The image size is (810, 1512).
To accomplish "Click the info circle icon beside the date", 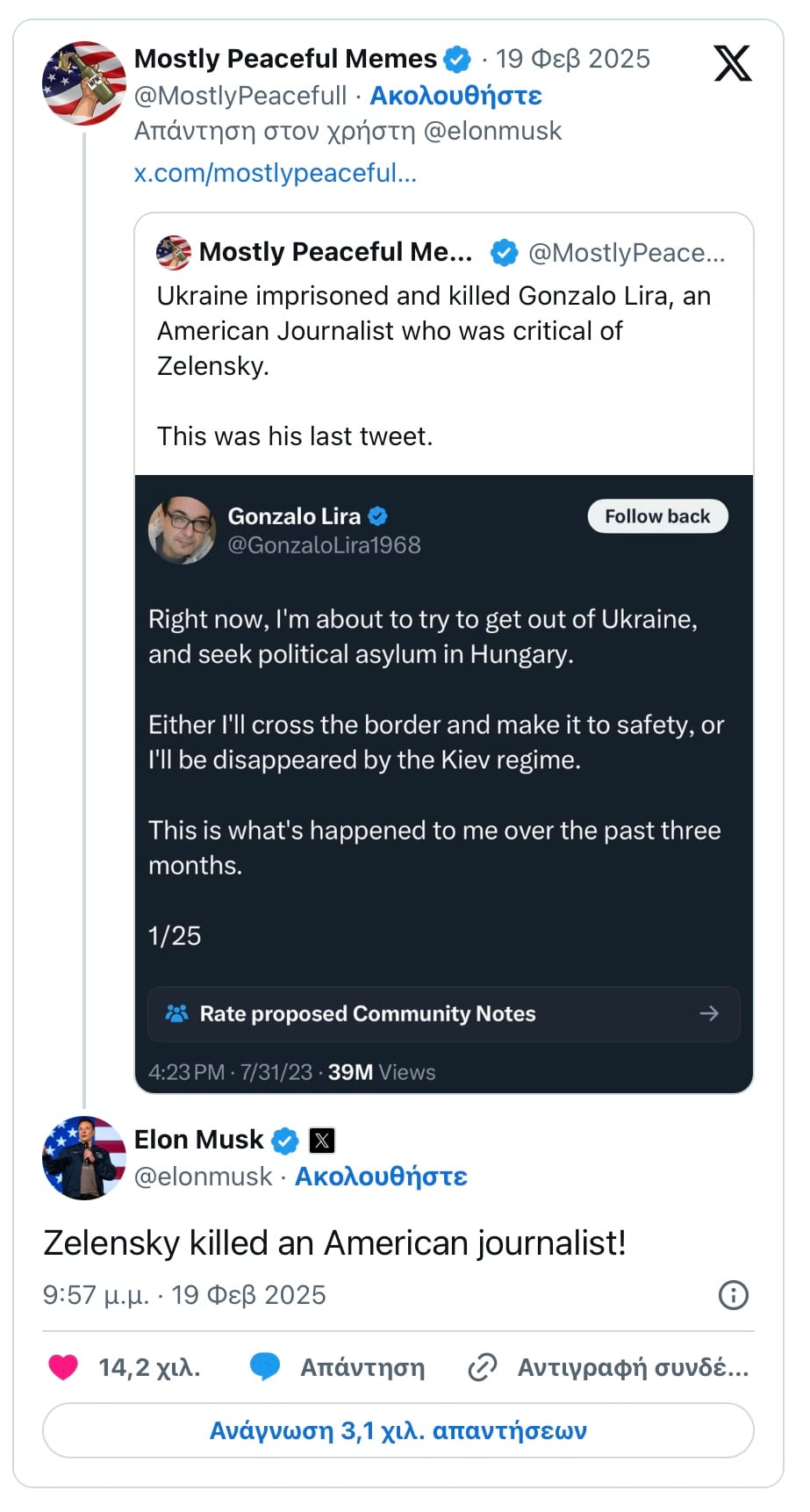I will point(733,1295).
